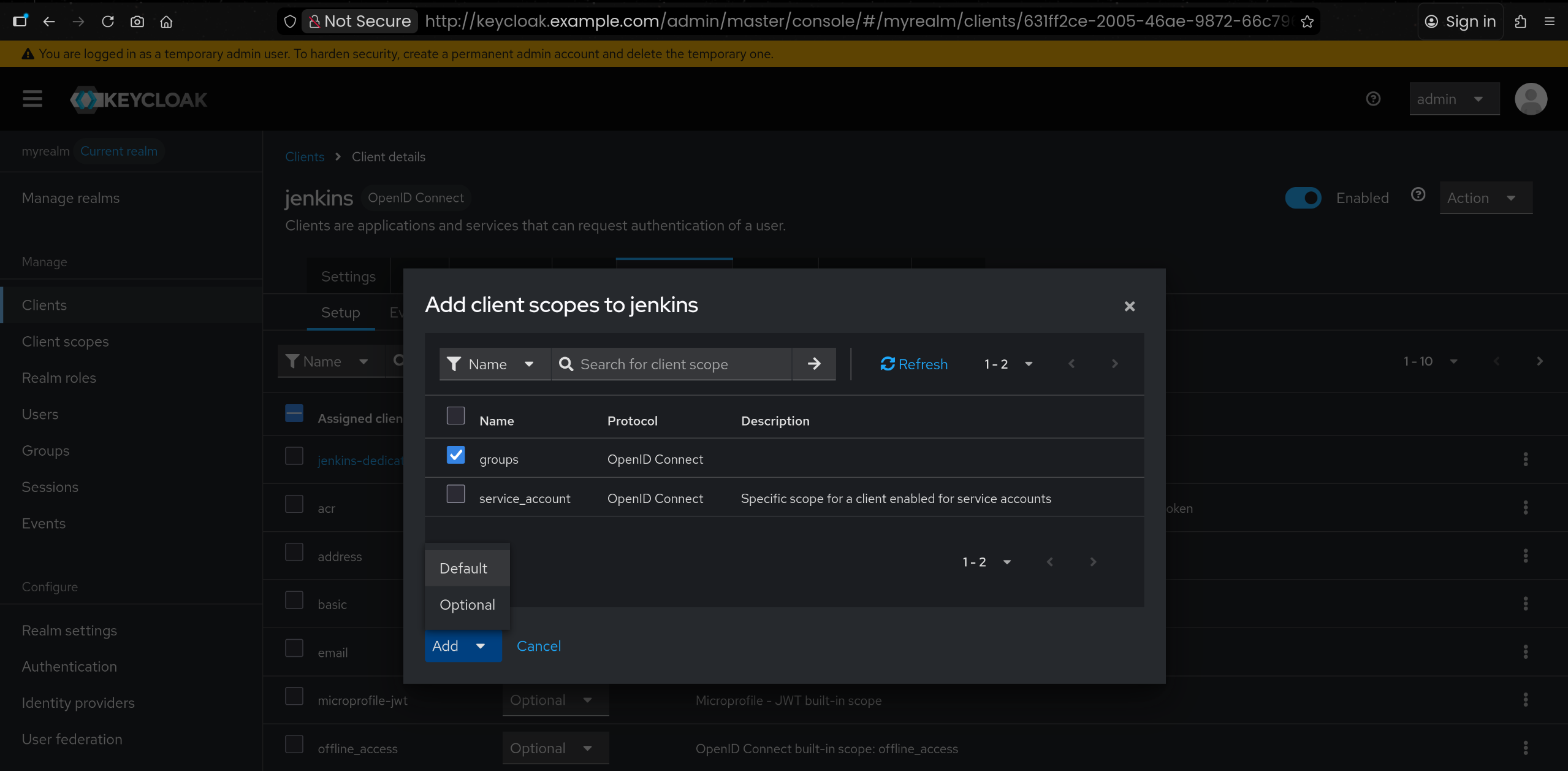Check the service_account scope checkbox
This screenshot has width=1568, height=771.
455,494
